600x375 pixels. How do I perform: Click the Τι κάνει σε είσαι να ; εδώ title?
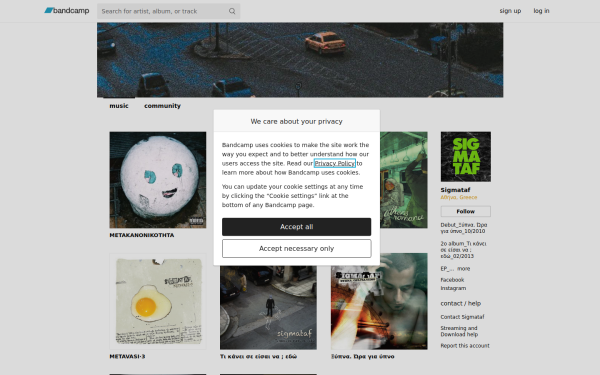[x=258, y=357]
